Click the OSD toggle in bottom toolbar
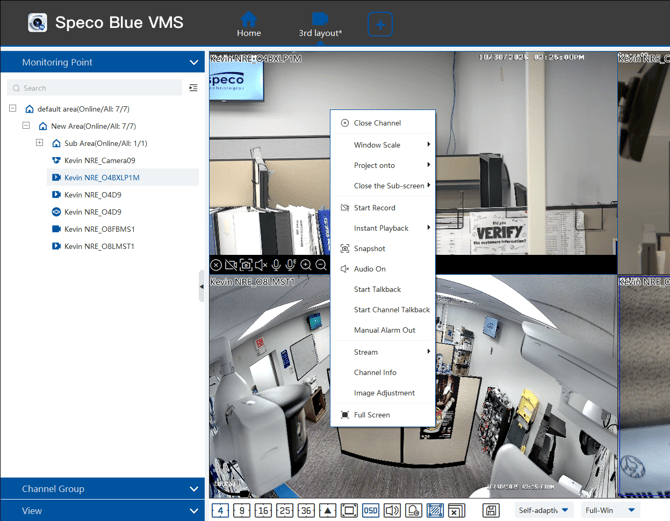 370,511
